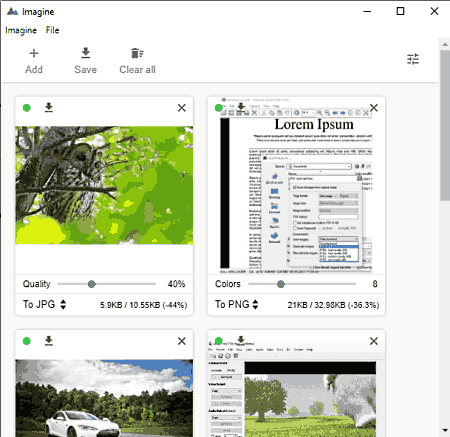Minimize the Imagine window
This screenshot has width=450, height=437.
click(x=367, y=11)
